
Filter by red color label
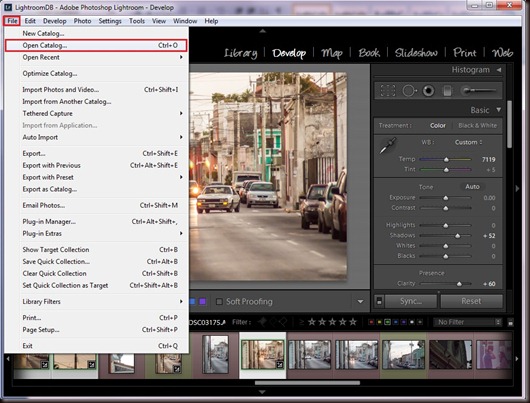[371, 322]
